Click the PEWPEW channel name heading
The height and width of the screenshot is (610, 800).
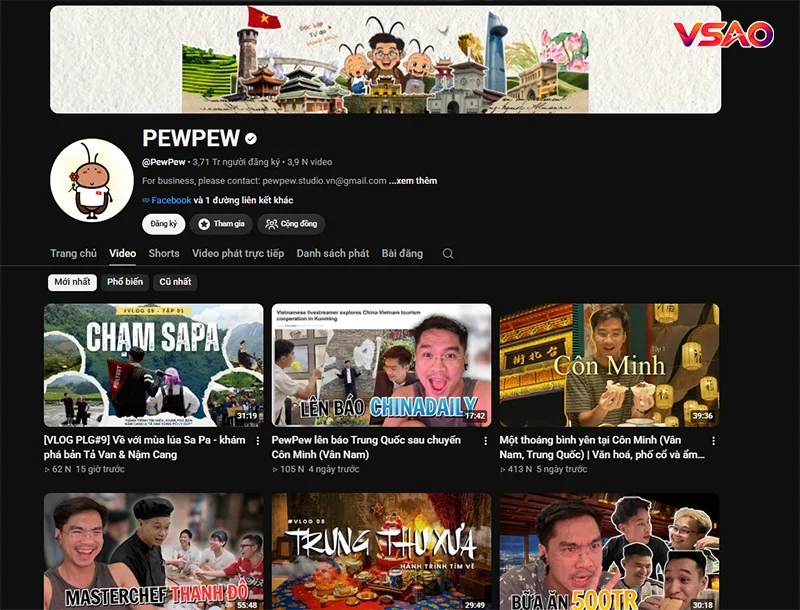click(x=191, y=138)
